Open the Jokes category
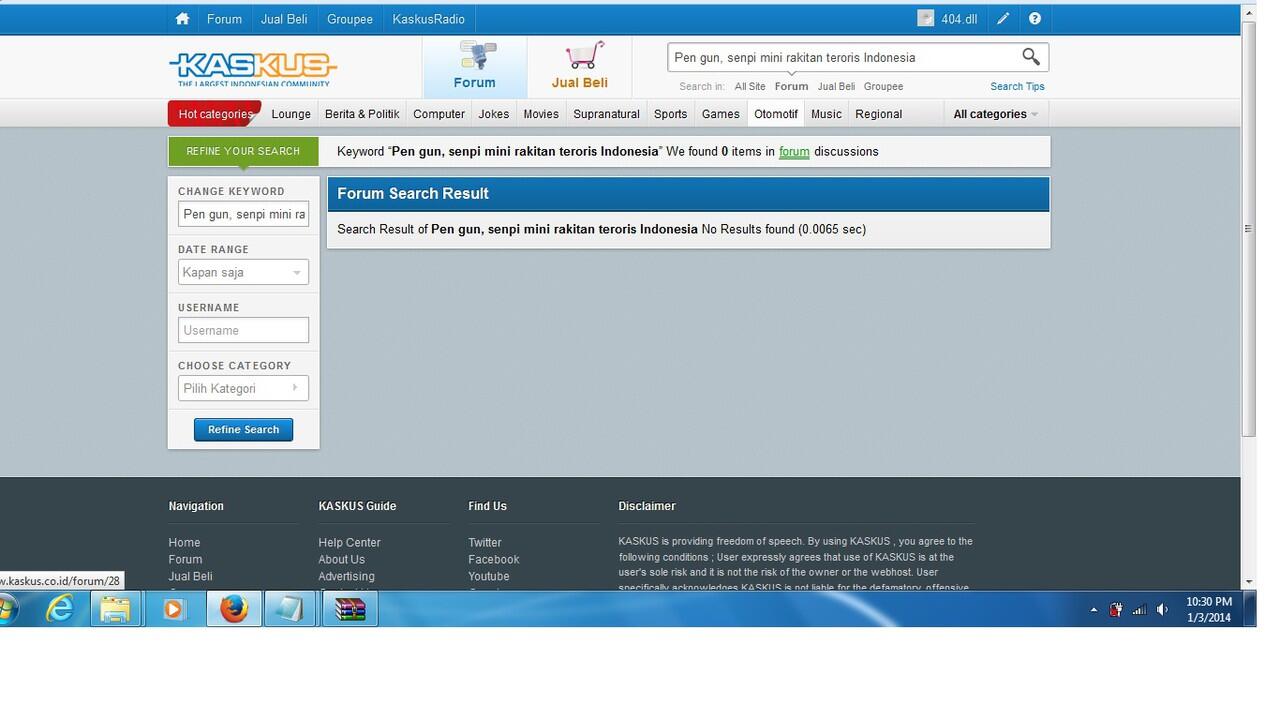1280x720 pixels. [x=494, y=114]
